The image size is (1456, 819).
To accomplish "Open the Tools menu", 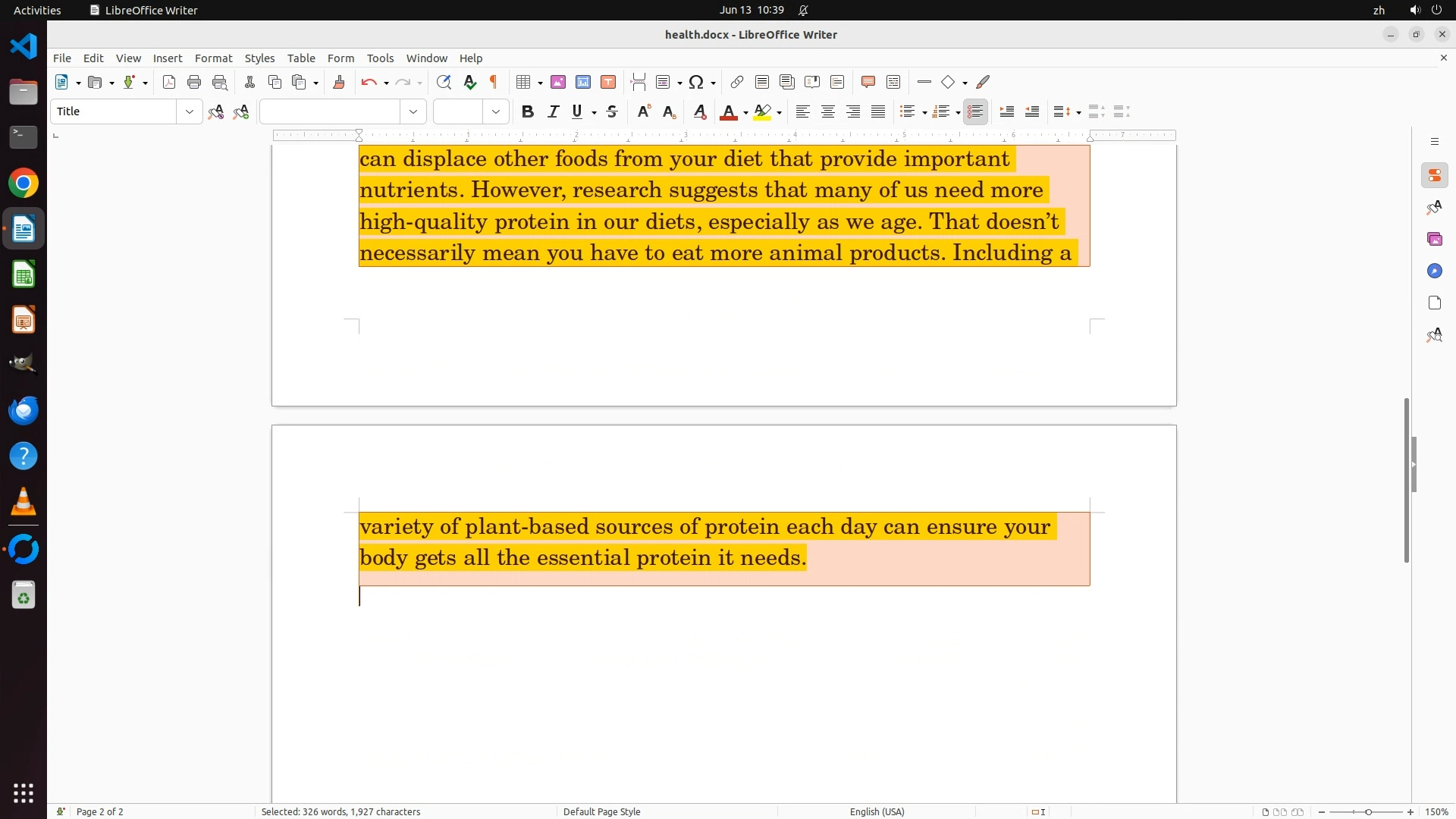I will pos(380,58).
